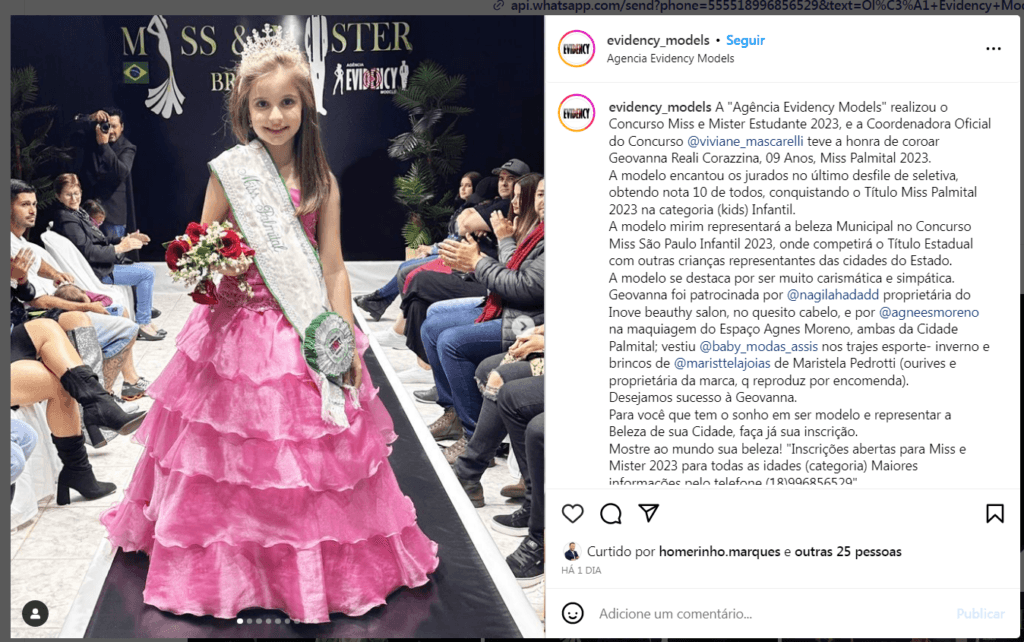
Task: Open emoji picker in comment box
Action: pyautogui.click(x=573, y=613)
